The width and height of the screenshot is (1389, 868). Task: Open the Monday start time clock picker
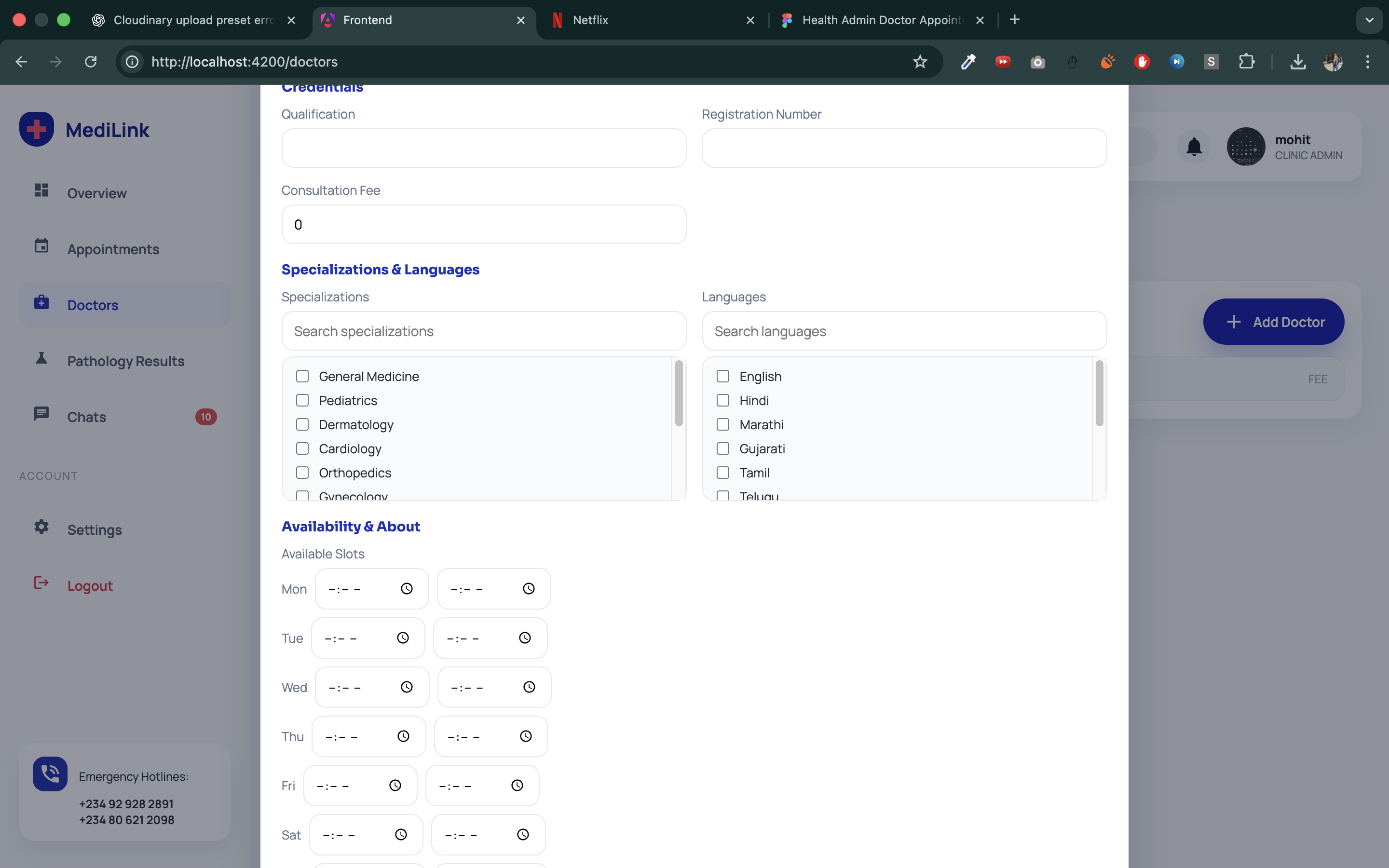click(407, 588)
